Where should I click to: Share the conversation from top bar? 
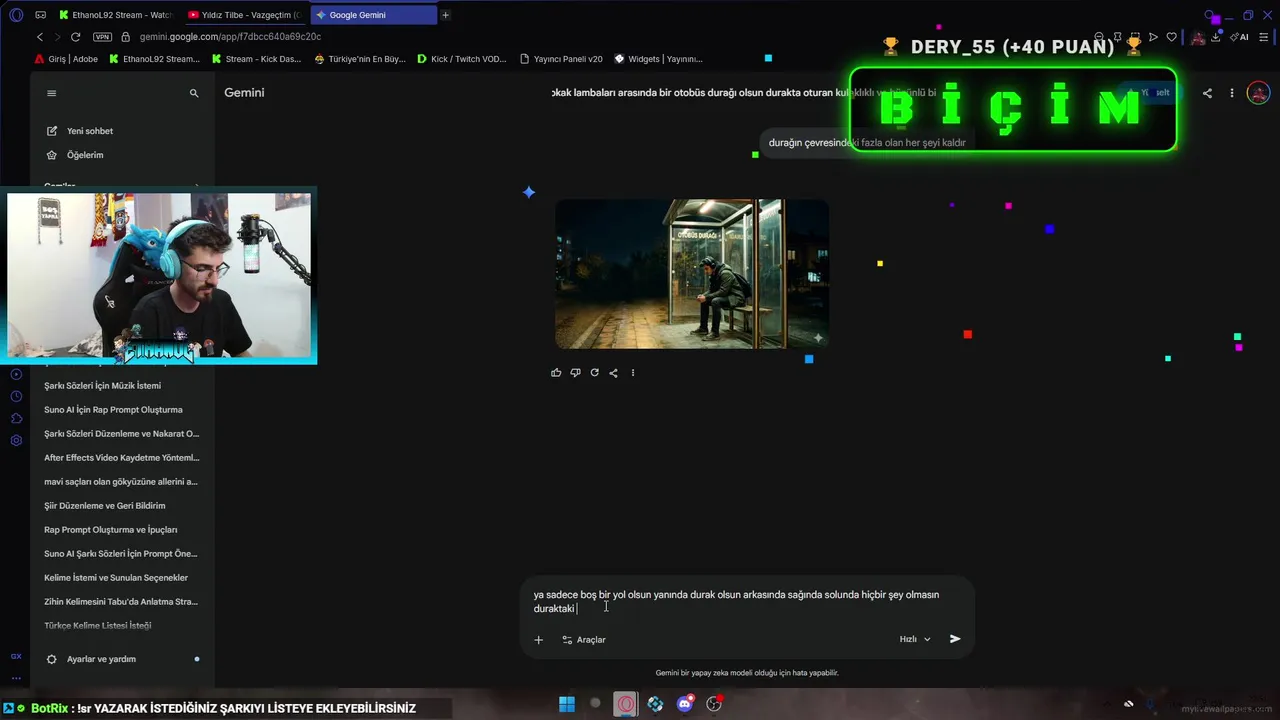click(1207, 93)
